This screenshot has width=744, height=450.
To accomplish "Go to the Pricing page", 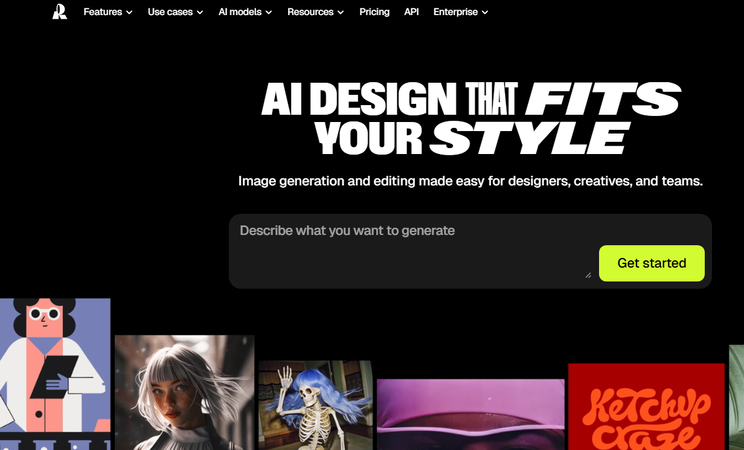I will coord(374,12).
